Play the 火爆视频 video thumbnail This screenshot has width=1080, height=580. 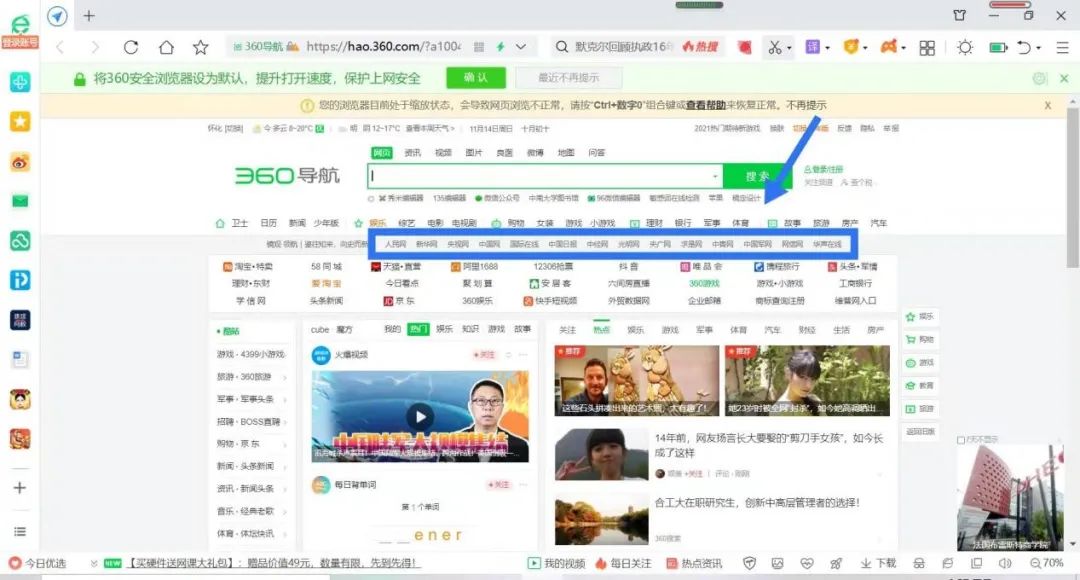420,416
